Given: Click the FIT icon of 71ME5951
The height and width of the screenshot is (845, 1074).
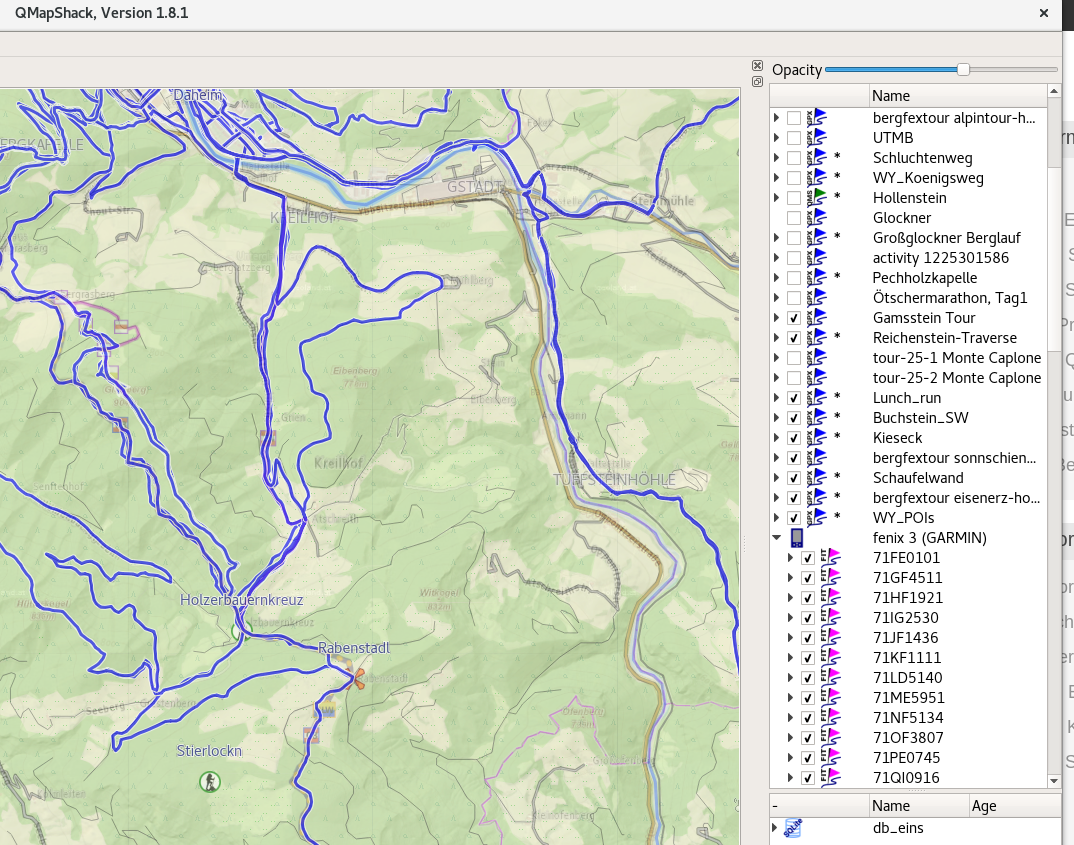Looking at the screenshot, I should [829, 698].
